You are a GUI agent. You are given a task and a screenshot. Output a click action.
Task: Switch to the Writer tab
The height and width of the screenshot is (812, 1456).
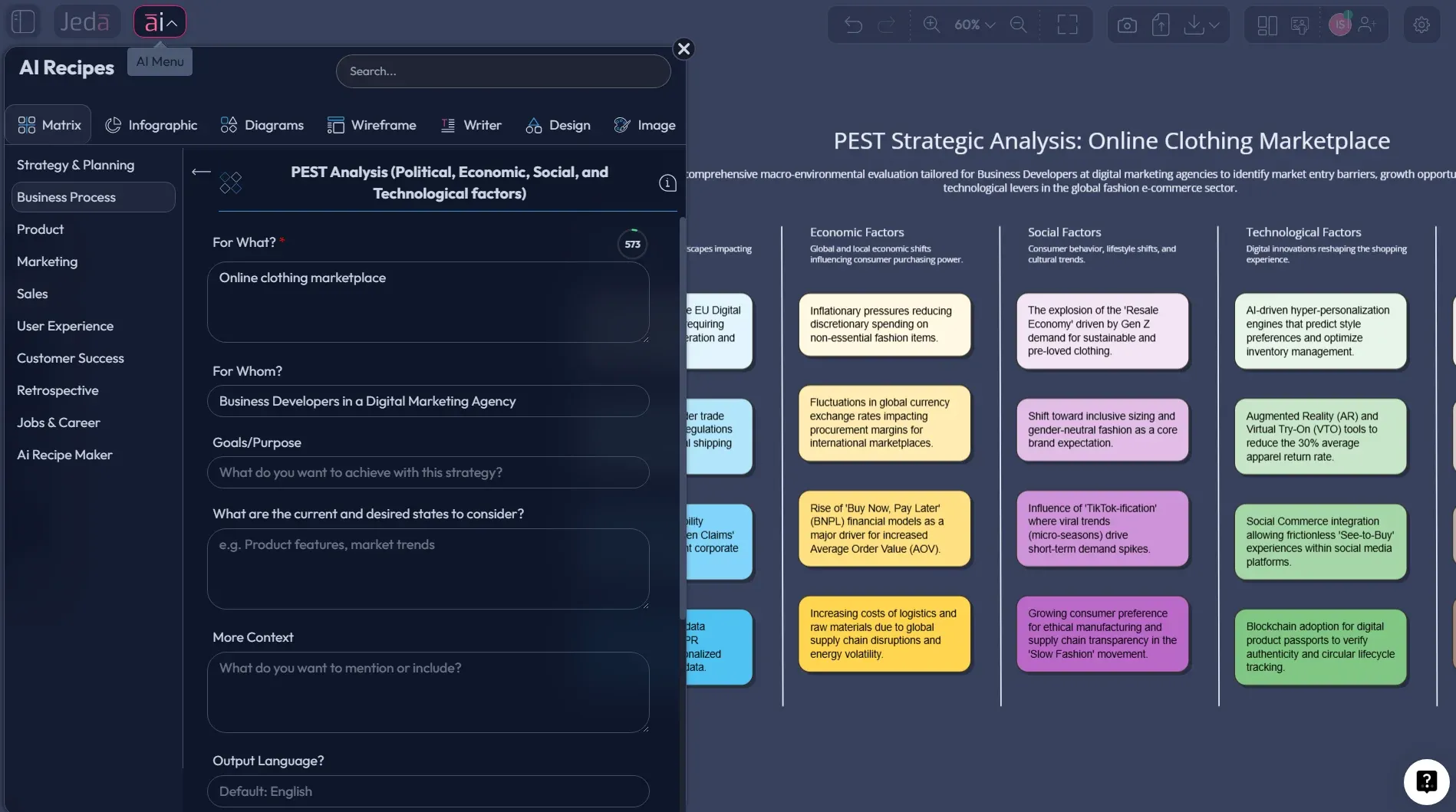click(x=471, y=124)
